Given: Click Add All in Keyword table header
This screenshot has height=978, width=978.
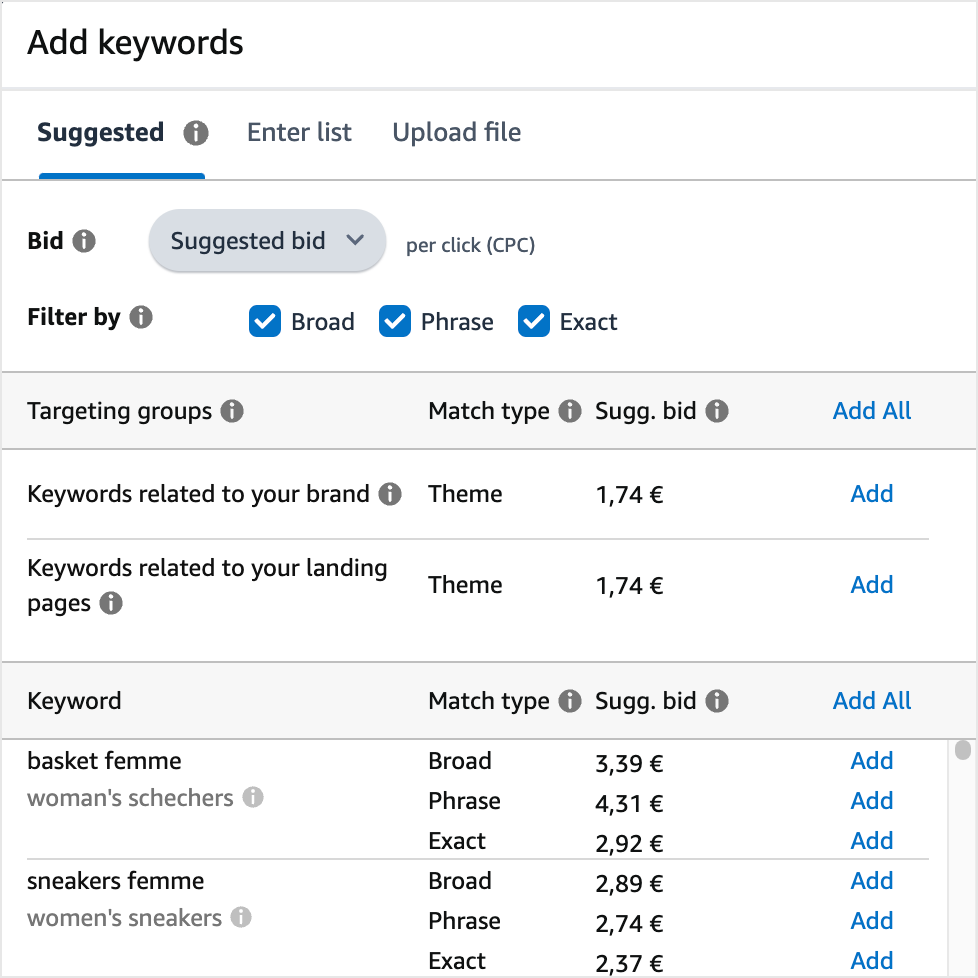Looking at the screenshot, I should click(871, 701).
